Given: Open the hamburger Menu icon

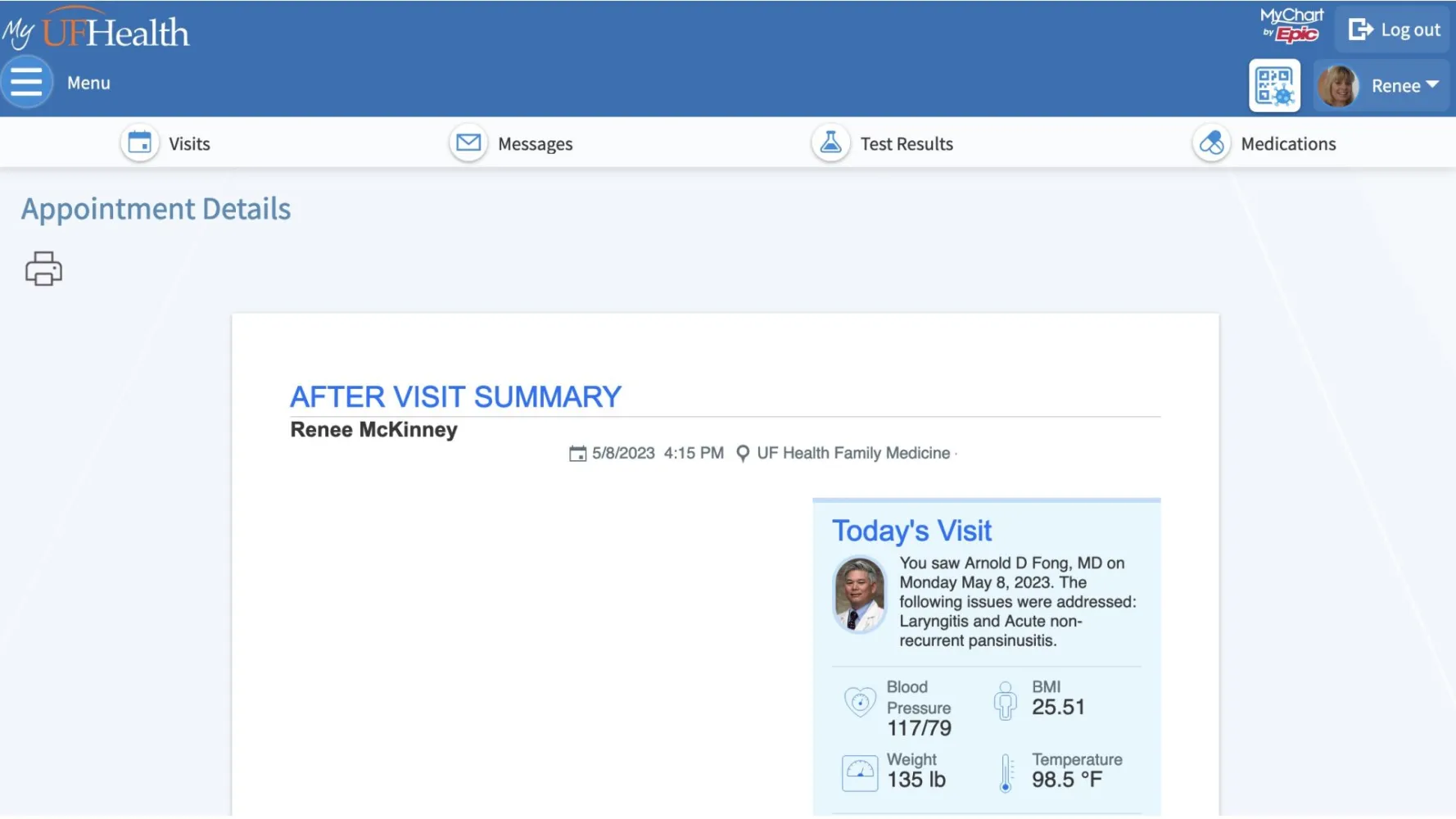Looking at the screenshot, I should (26, 82).
